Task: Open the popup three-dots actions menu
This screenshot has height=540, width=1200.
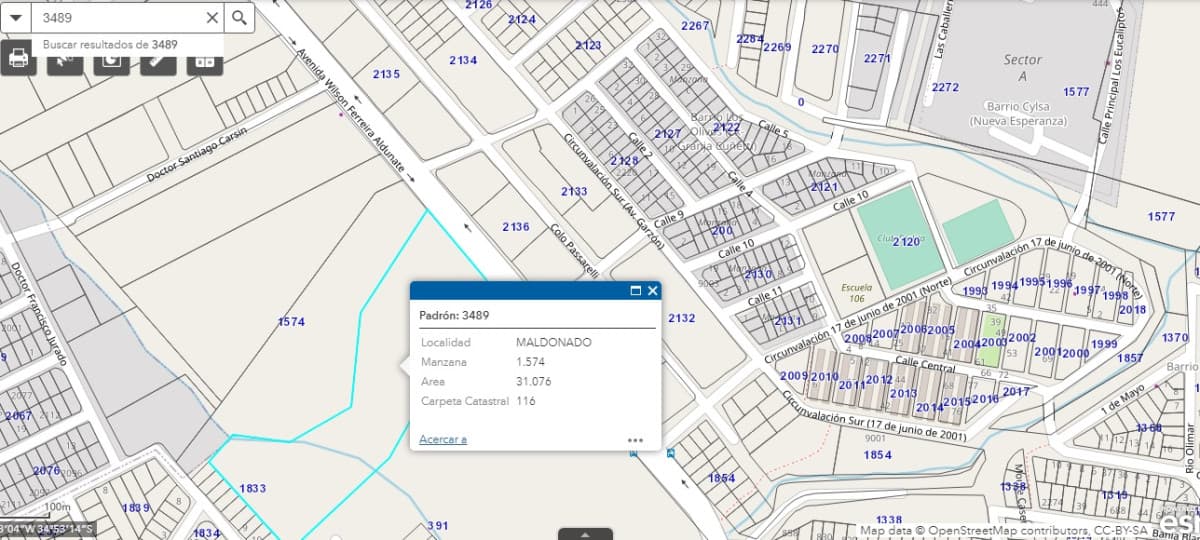Action: pos(635,440)
